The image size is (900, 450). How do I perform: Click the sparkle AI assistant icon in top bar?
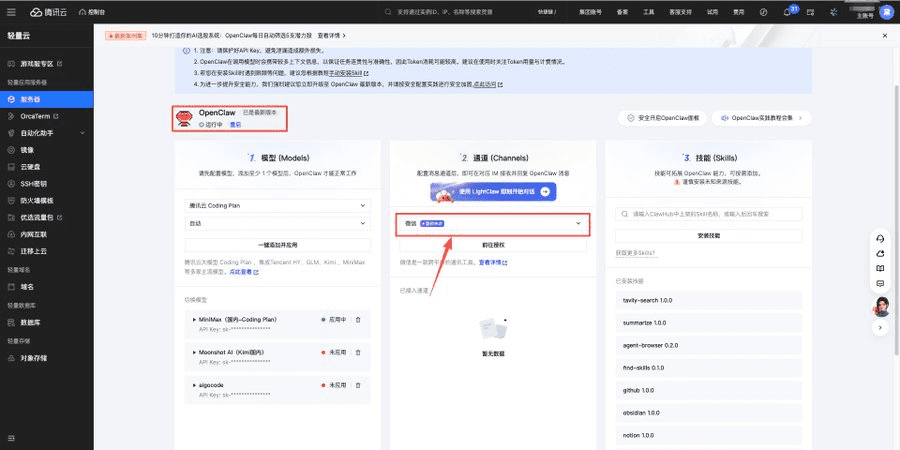click(x=833, y=11)
